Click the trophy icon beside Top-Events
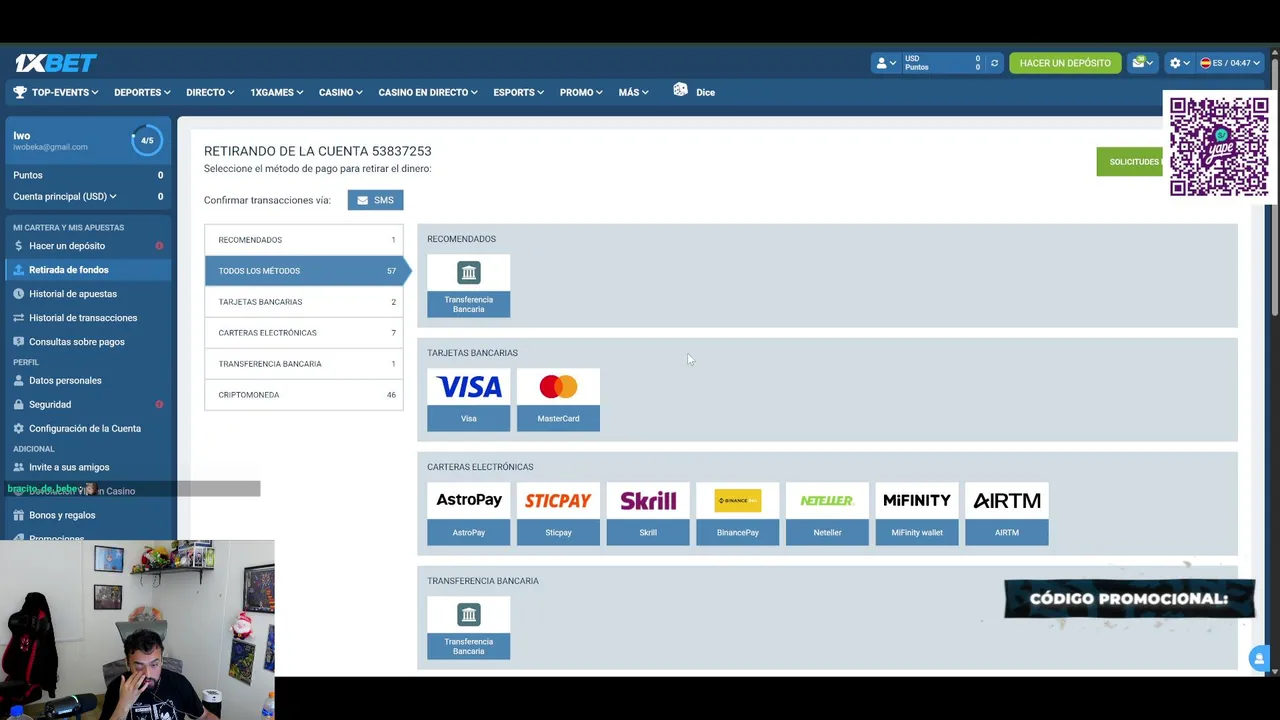The height and width of the screenshot is (720, 1280). click(20, 92)
